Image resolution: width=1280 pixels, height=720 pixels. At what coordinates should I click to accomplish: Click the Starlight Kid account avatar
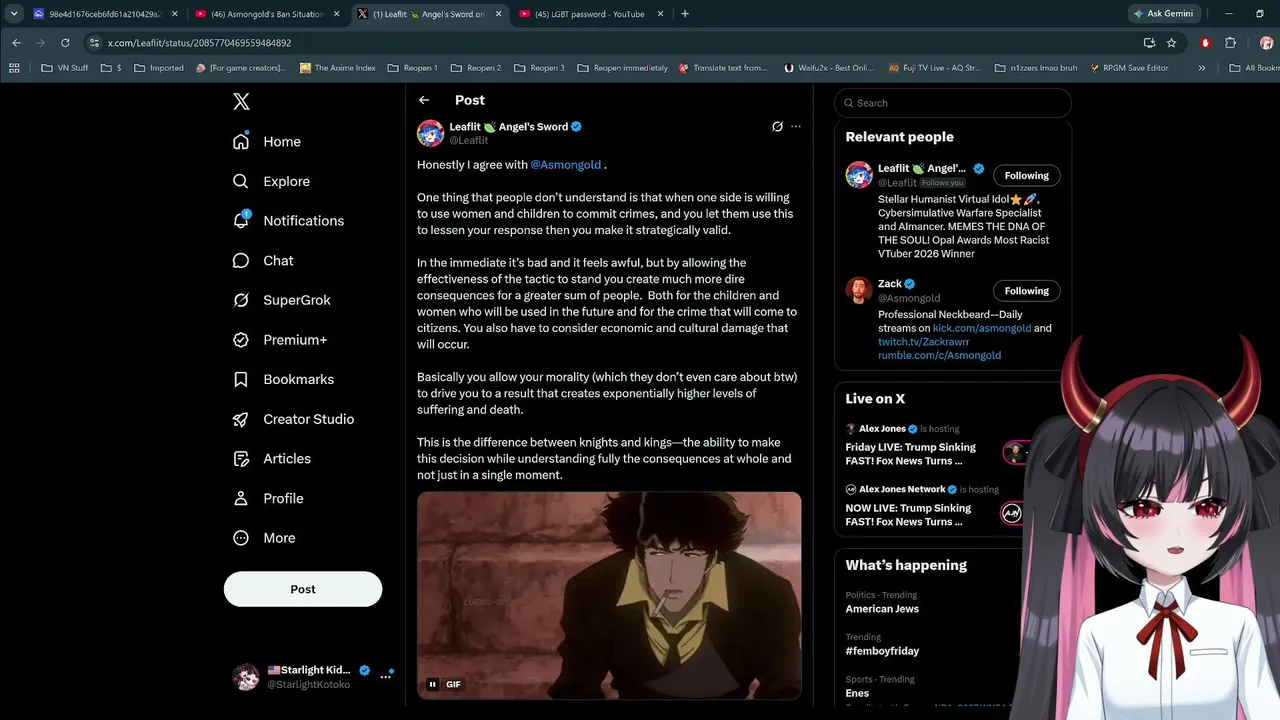tap(246, 677)
